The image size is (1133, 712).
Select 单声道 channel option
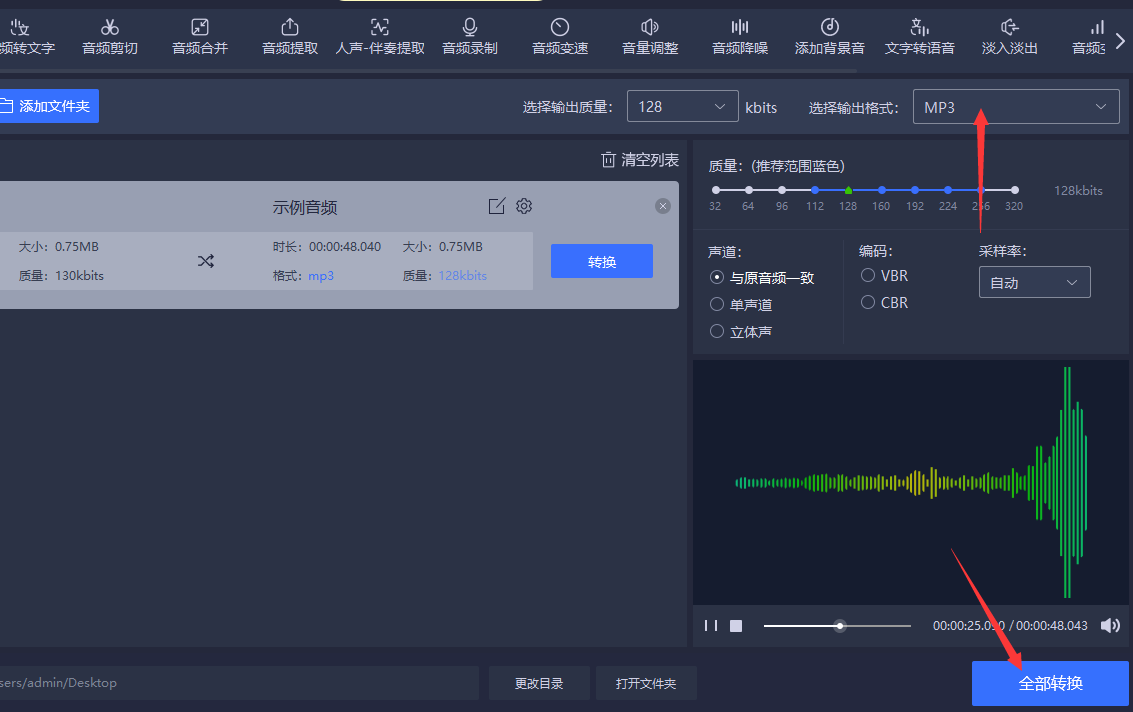[741, 304]
